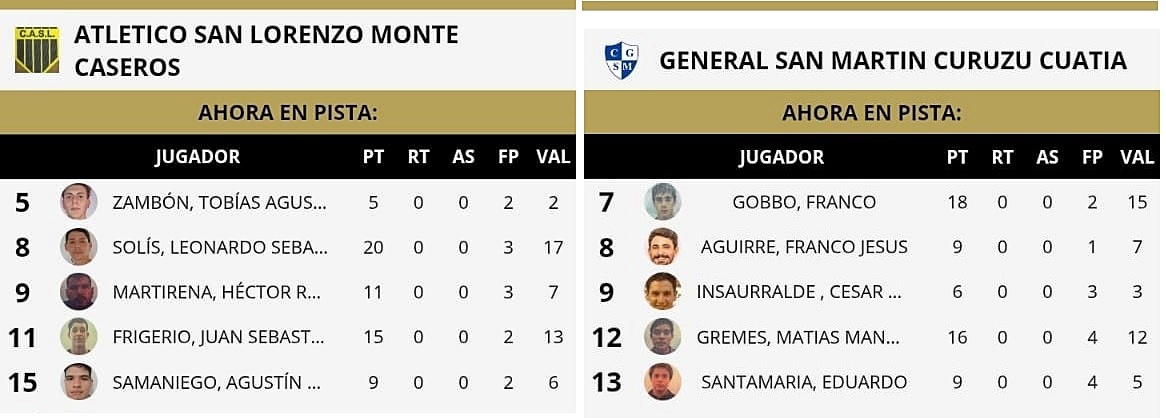The image size is (1166, 418).
Task: Click Martirena's player photo
Action: pyautogui.click(x=78, y=292)
